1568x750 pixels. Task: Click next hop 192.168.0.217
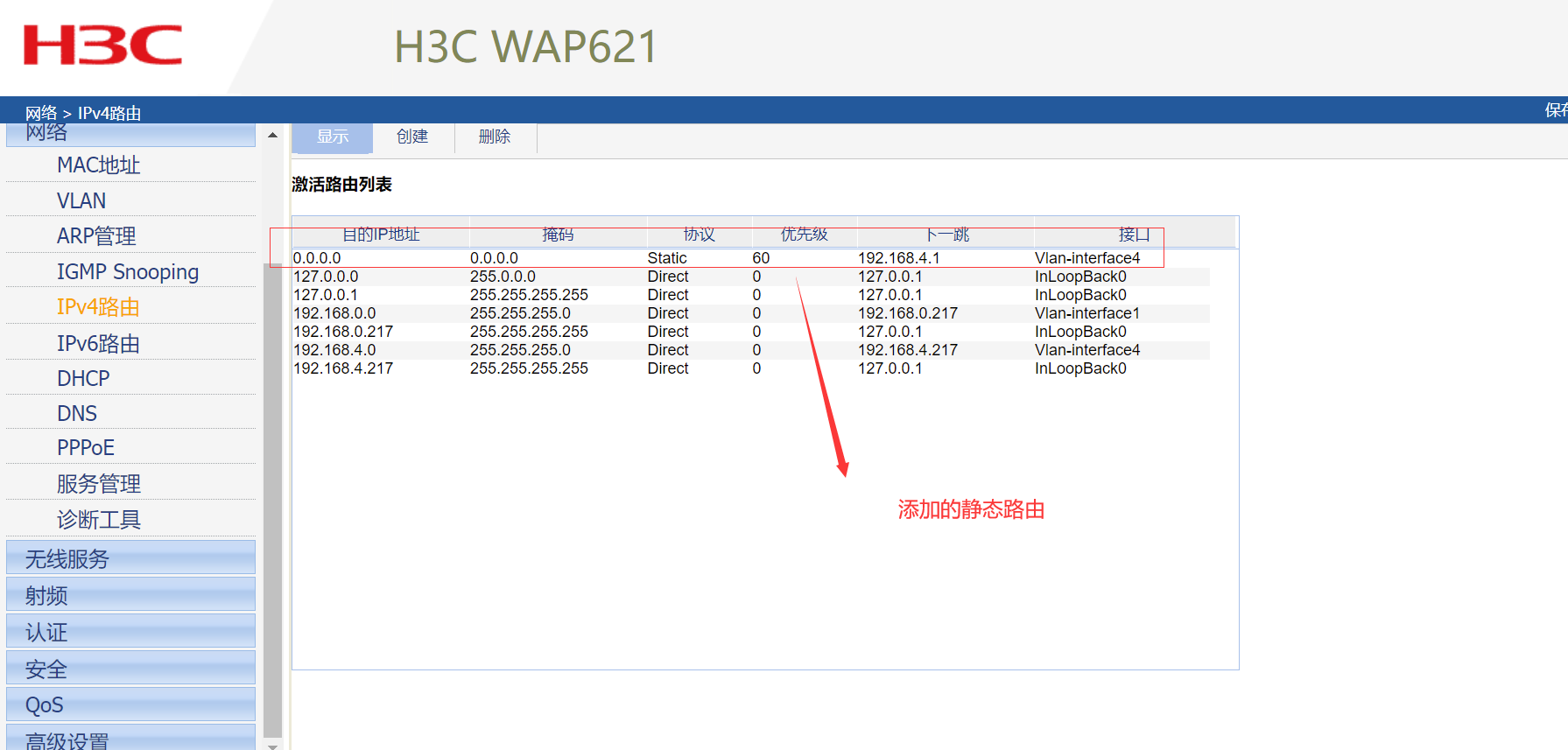pos(908,313)
